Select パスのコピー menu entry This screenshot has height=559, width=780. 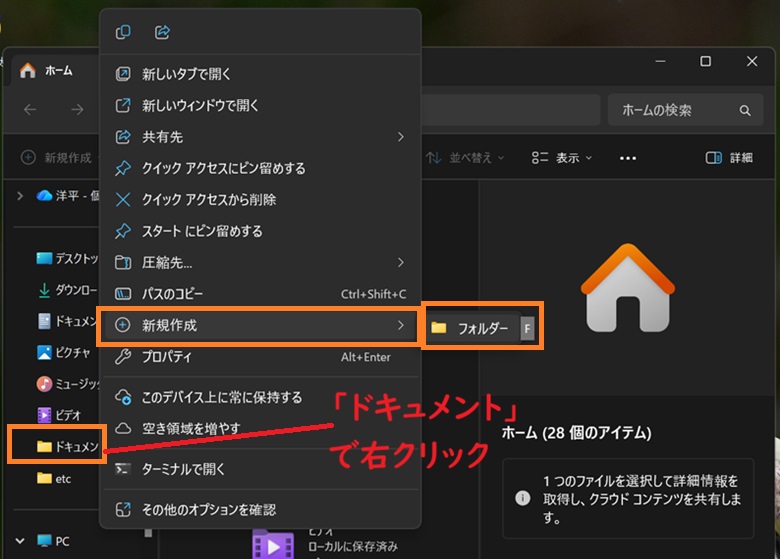(260, 293)
